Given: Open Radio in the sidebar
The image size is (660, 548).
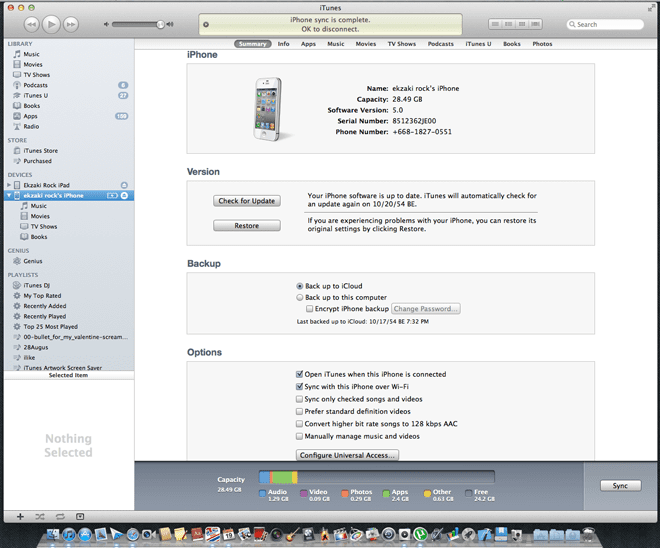Looking at the screenshot, I should (x=31, y=126).
